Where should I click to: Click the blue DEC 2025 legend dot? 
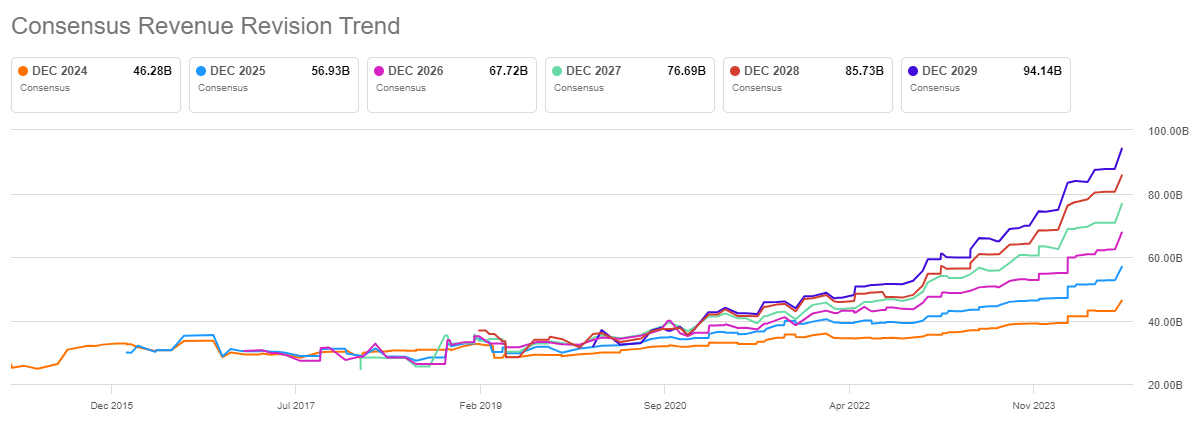201,71
